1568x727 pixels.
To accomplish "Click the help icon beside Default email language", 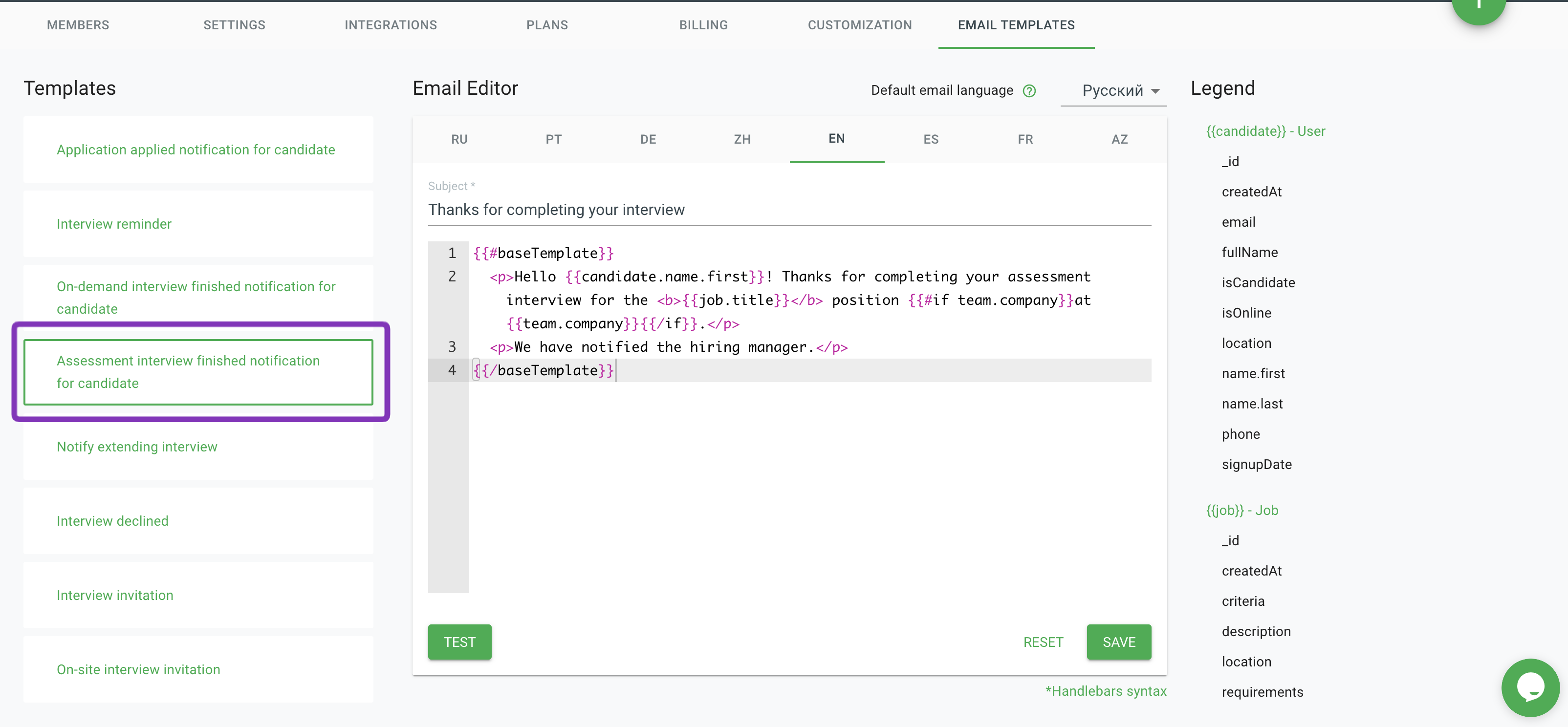I will [x=1029, y=91].
